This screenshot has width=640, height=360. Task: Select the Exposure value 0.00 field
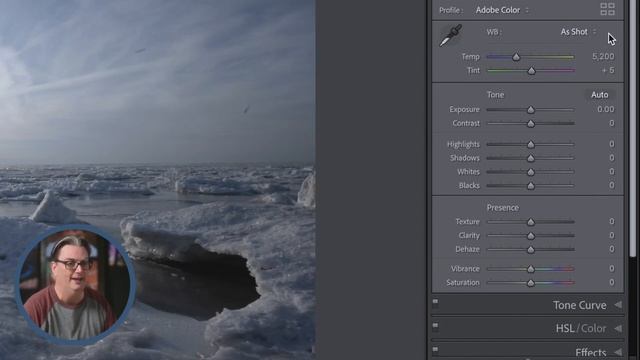tap(605, 109)
